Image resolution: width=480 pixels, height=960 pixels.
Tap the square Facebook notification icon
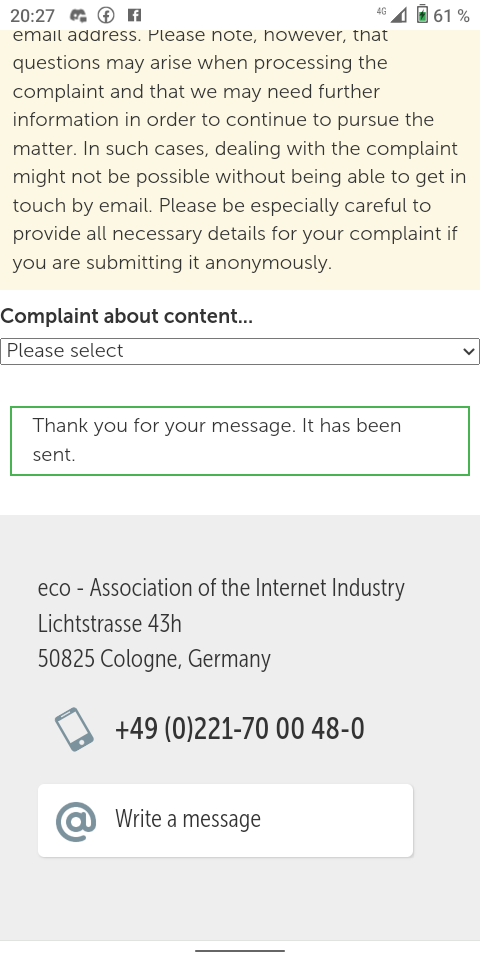134,15
